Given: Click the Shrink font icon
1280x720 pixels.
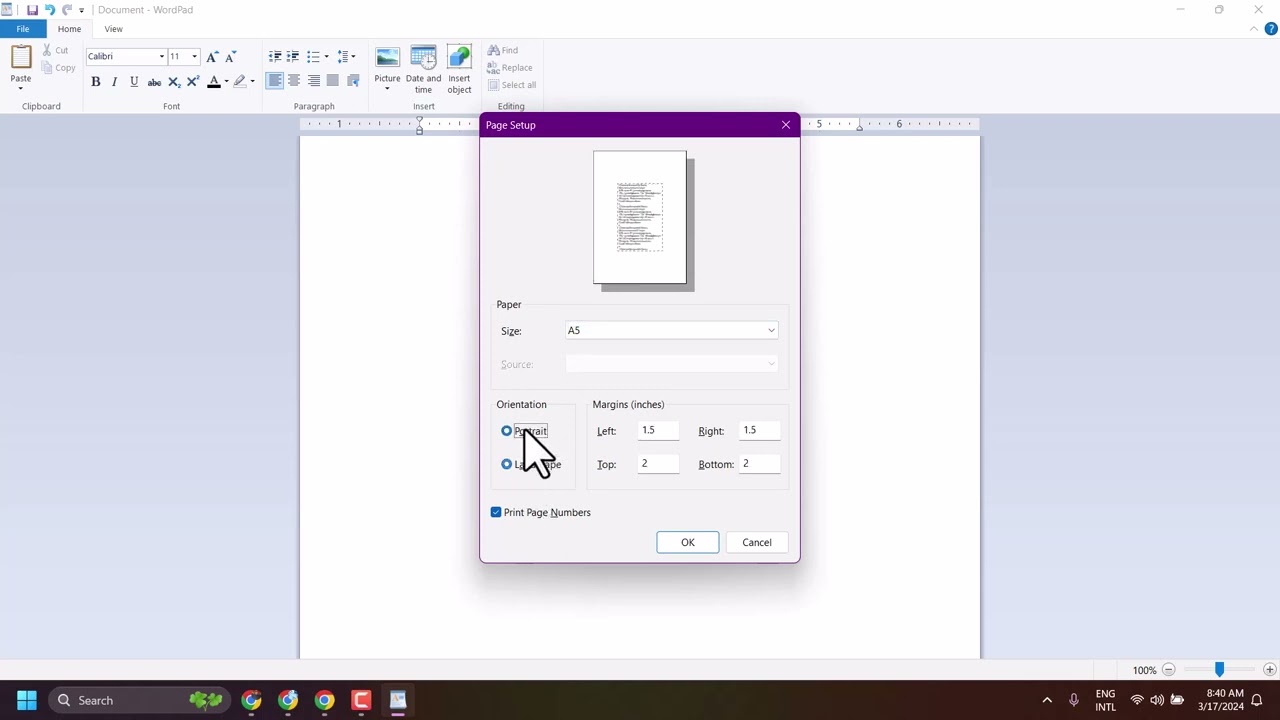Looking at the screenshot, I should tap(230, 56).
